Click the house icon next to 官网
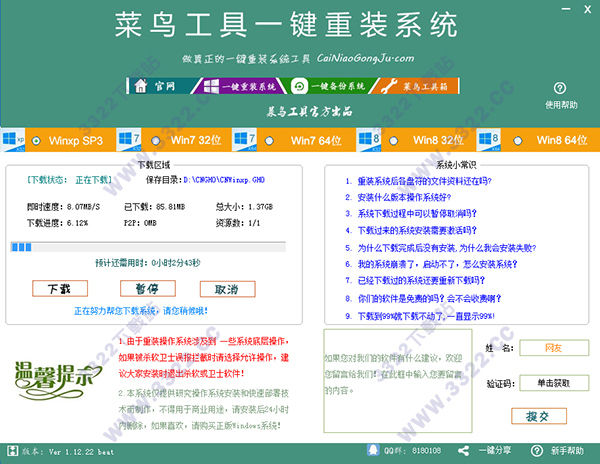Image resolution: width=600 pixels, height=464 pixels. coord(140,86)
